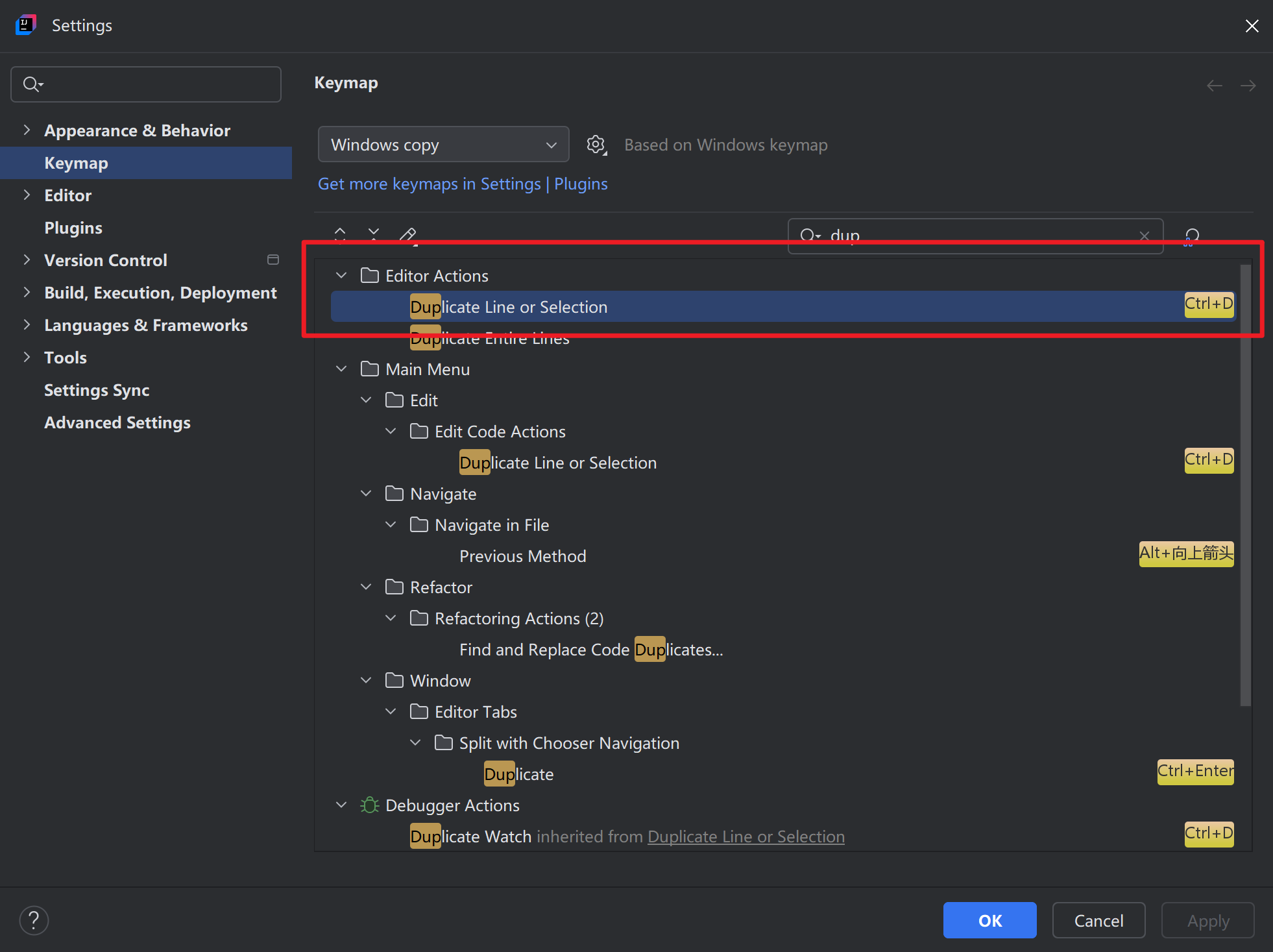Expand the Version Control category
This screenshot has height=952, width=1273.
(27, 260)
